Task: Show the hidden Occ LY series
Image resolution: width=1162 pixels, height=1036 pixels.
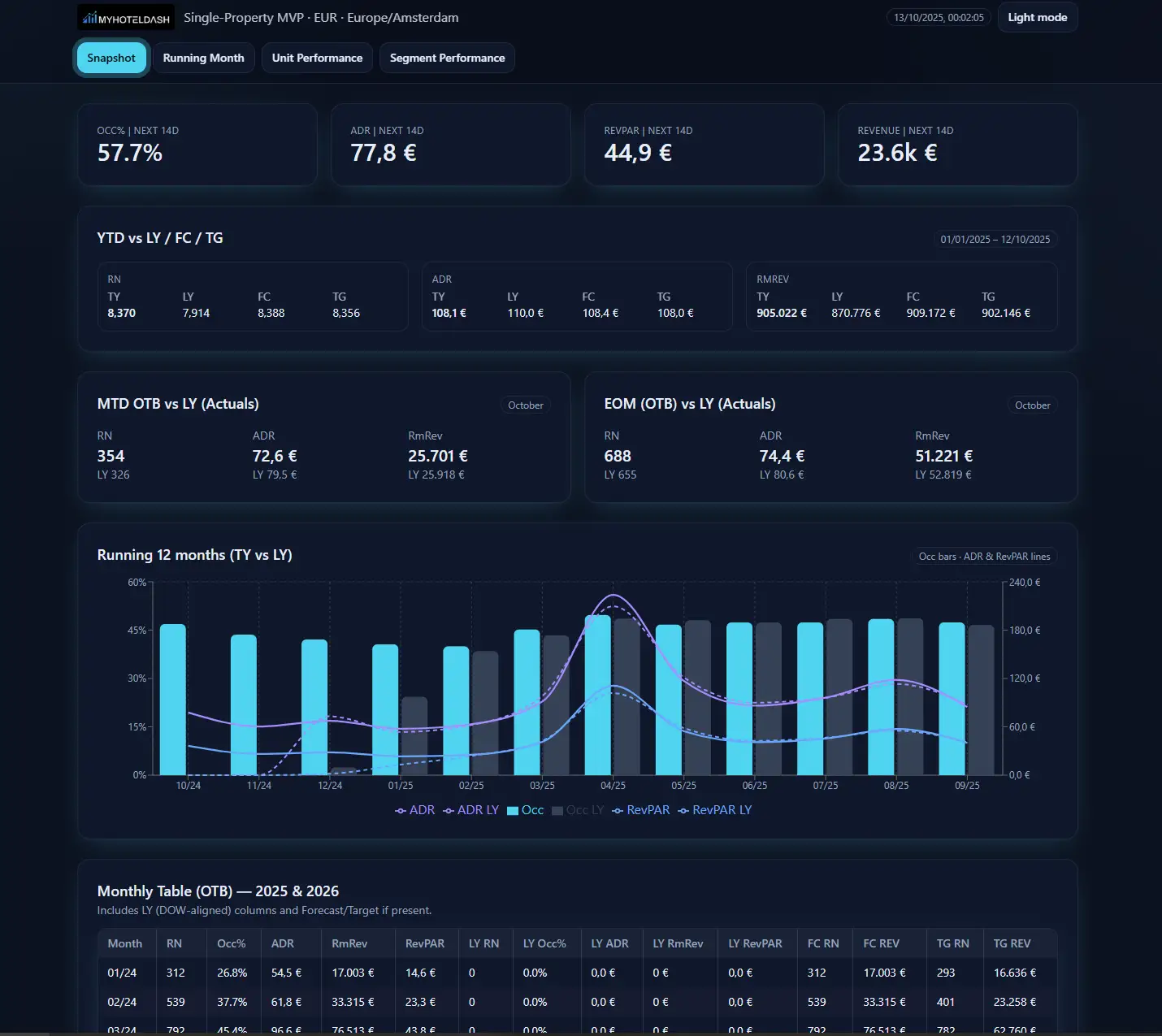Action: 578,810
